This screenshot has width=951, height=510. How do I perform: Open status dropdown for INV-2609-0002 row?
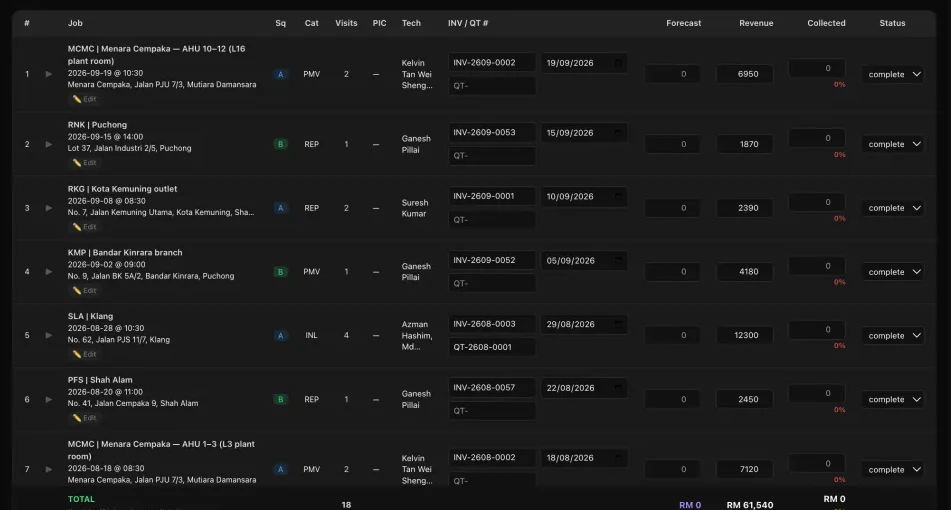click(893, 75)
